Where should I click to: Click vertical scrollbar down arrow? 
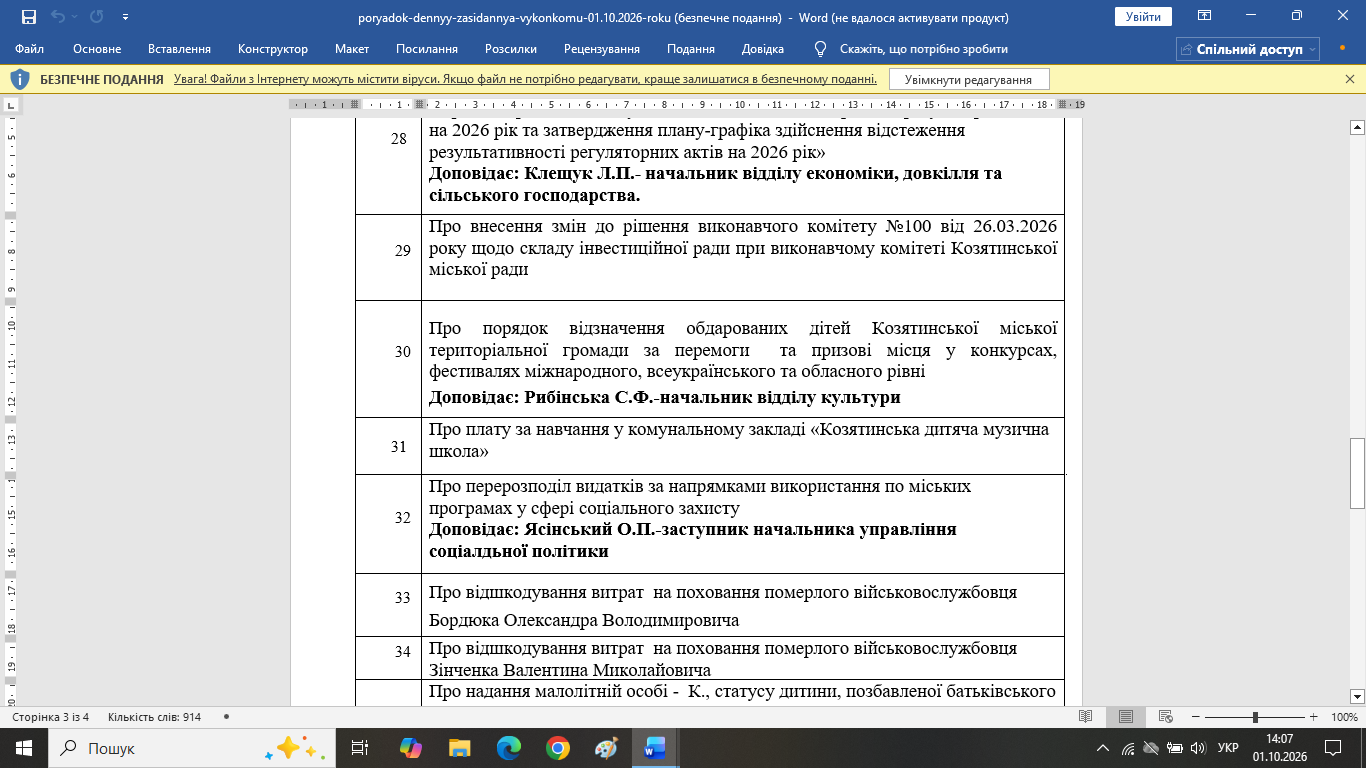(x=1357, y=696)
